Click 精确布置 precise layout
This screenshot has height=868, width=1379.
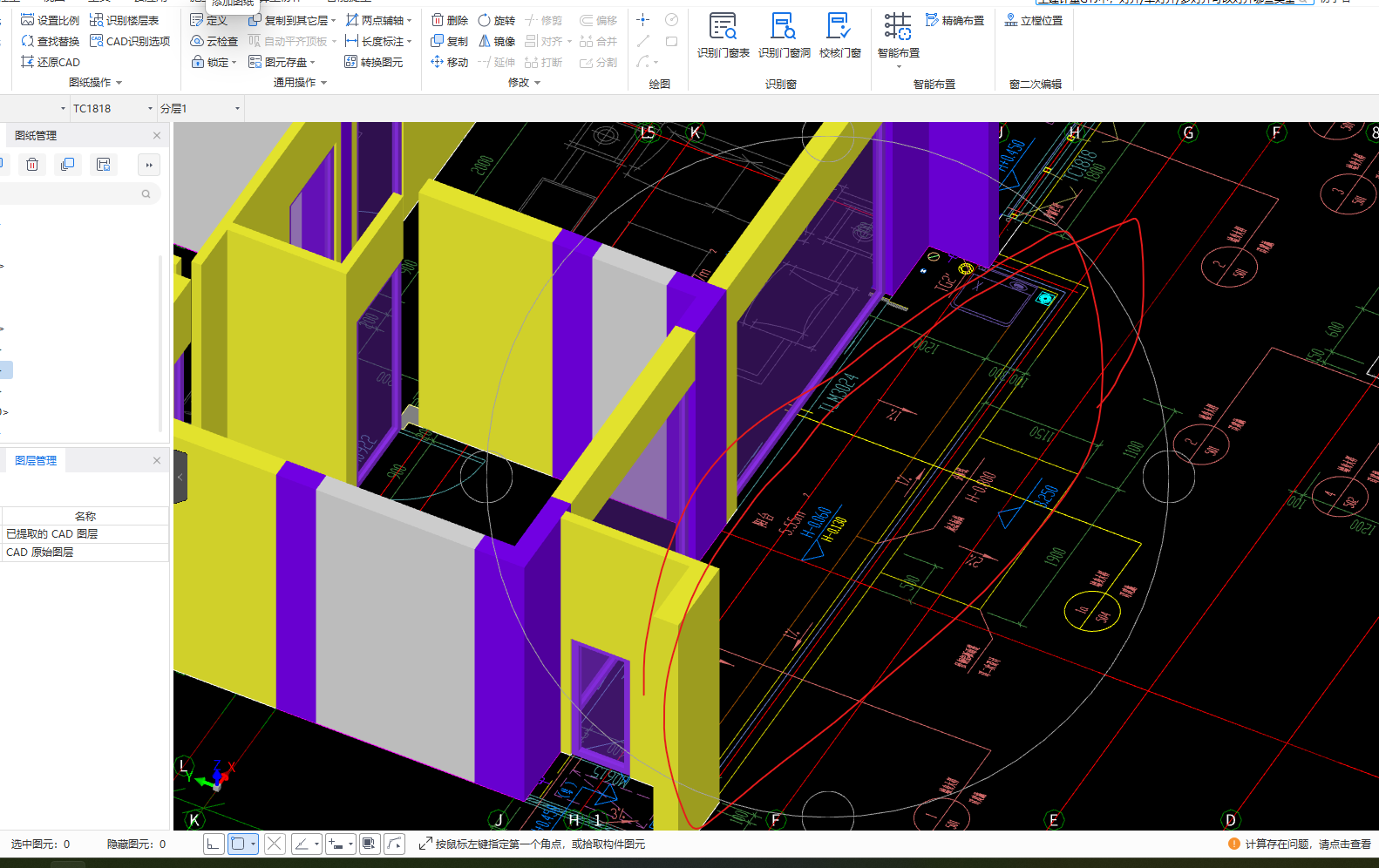click(x=954, y=20)
